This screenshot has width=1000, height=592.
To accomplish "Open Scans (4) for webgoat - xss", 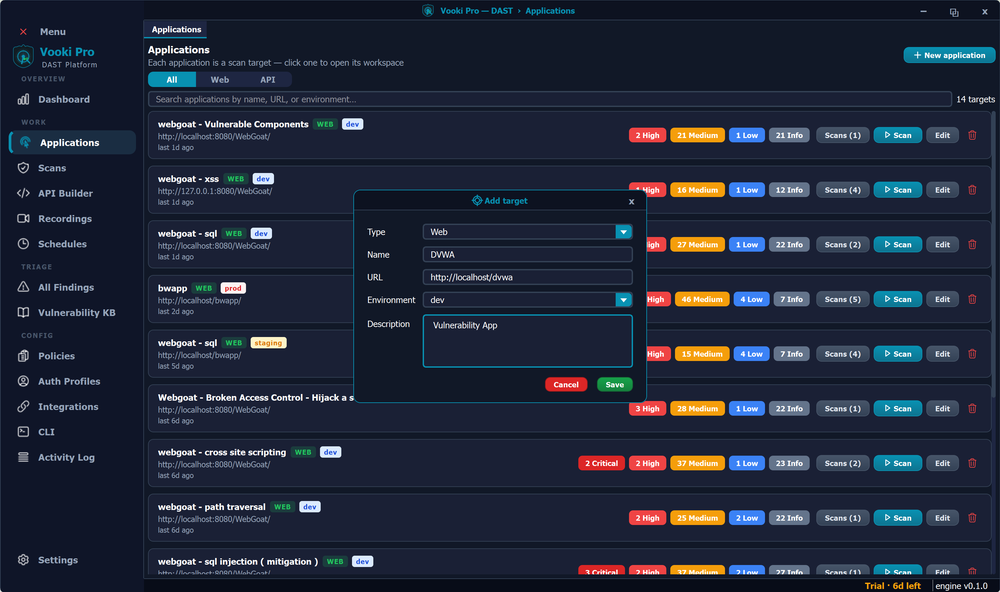I will (842, 190).
